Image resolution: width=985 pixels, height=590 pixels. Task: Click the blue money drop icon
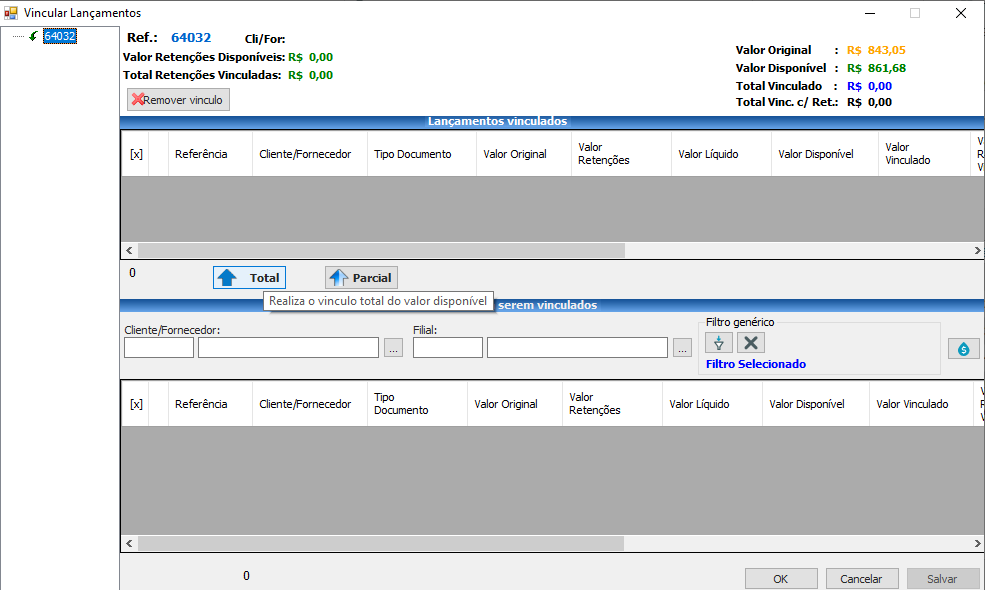(963, 348)
